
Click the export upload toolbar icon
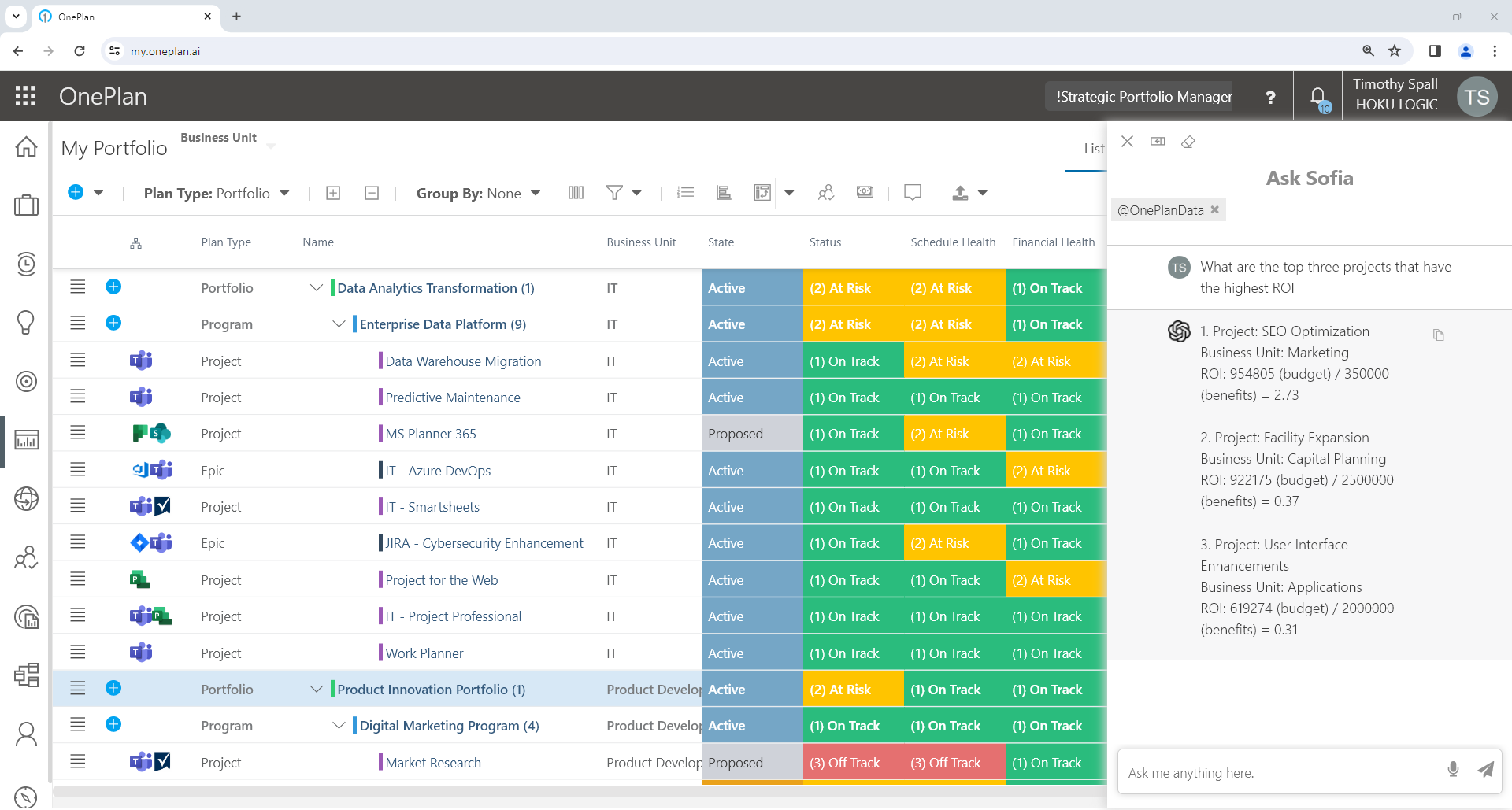960,193
